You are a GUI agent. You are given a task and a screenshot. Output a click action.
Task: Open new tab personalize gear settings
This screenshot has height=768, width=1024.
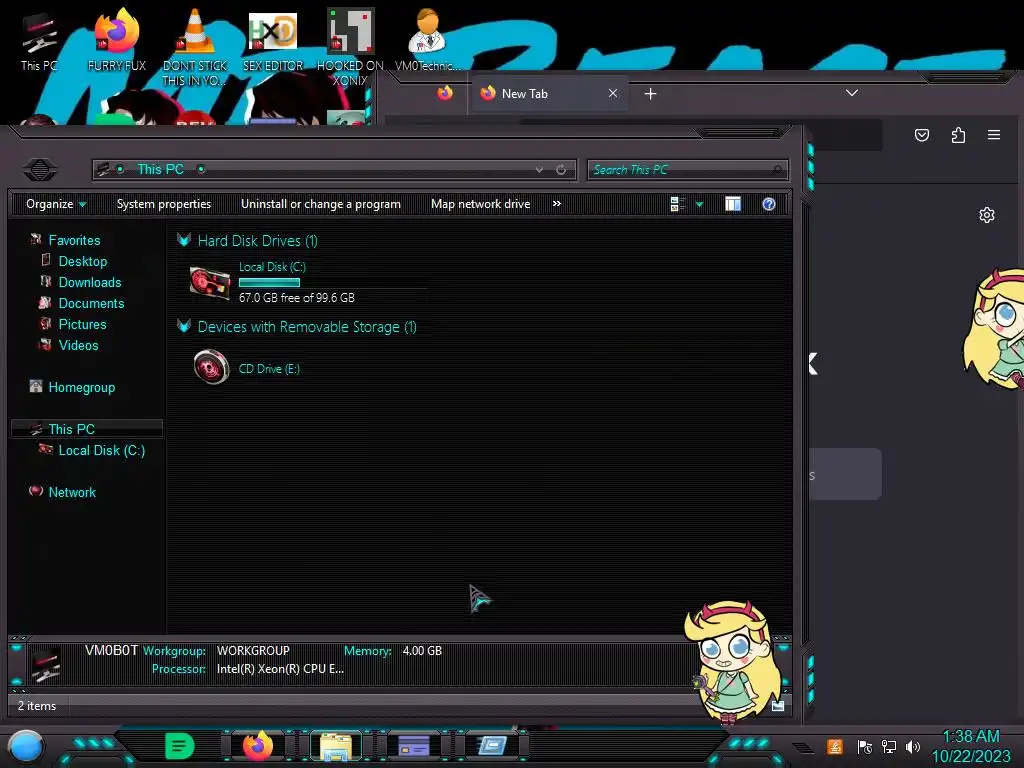[x=987, y=215]
